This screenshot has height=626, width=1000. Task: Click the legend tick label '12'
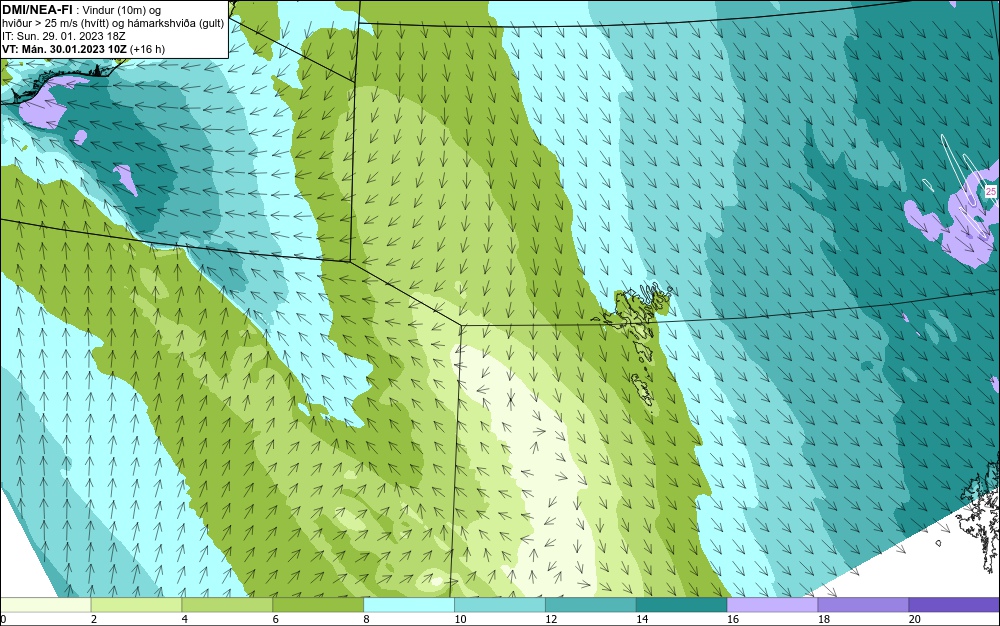[x=551, y=619]
